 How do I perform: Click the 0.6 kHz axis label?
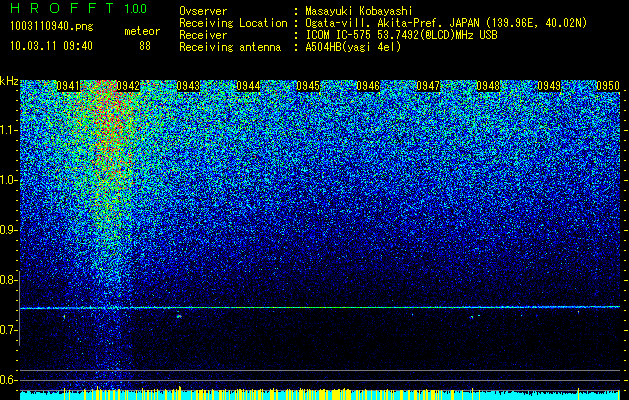[x=7, y=380]
